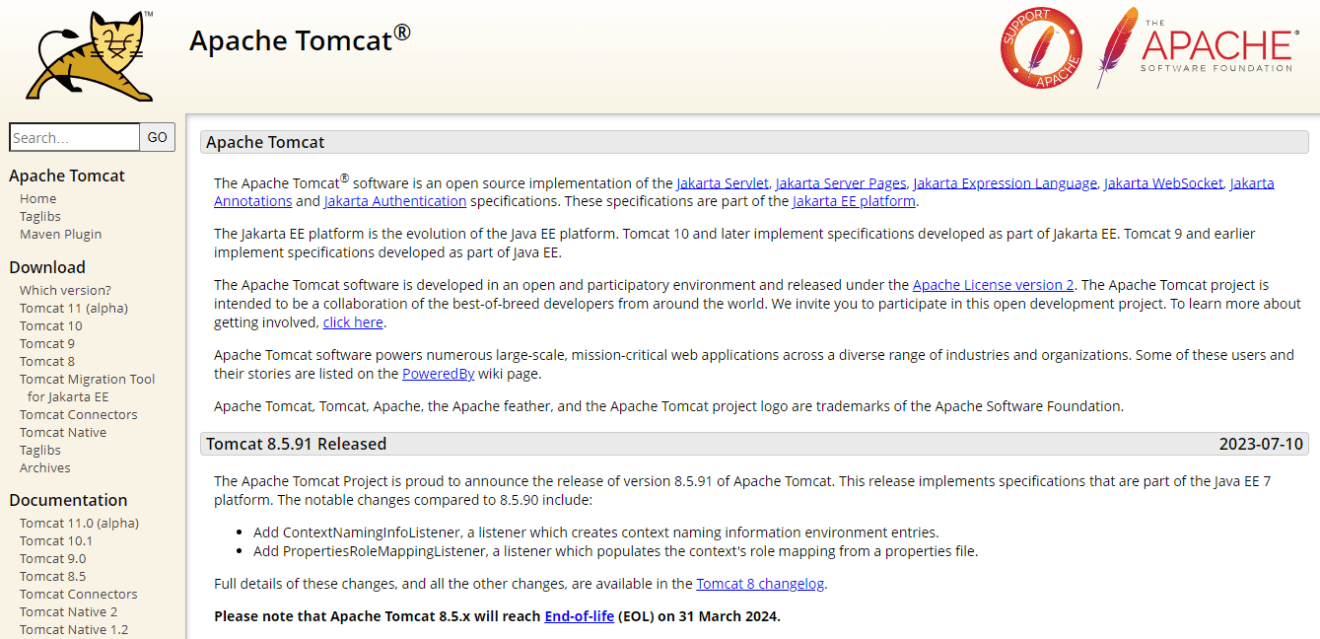Viewport: 1320px width, 639px height.
Task: Click the Tomcat cat logo
Action: click(90, 55)
